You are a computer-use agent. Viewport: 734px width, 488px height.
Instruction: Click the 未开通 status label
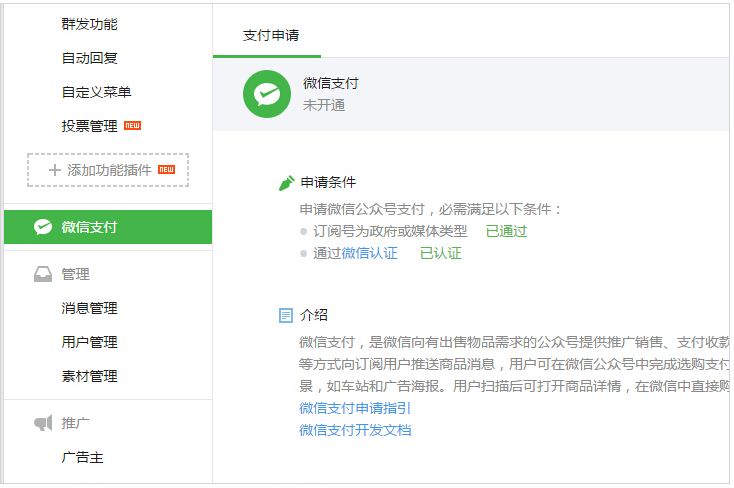click(x=324, y=105)
